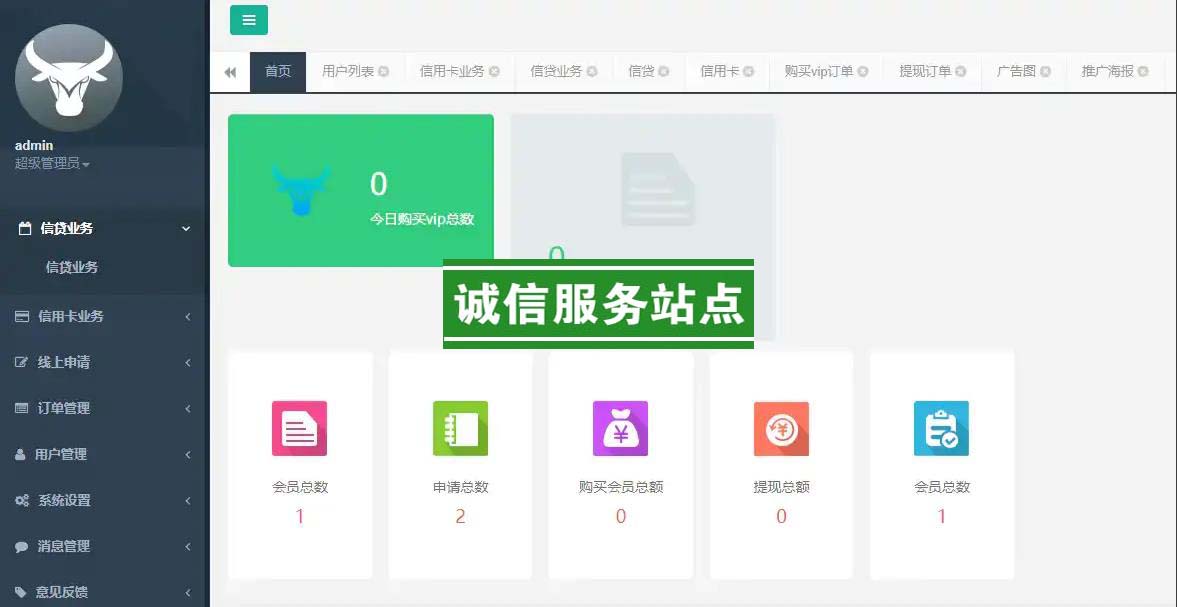Switch to the 提现订单 tab

click(x=924, y=72)
